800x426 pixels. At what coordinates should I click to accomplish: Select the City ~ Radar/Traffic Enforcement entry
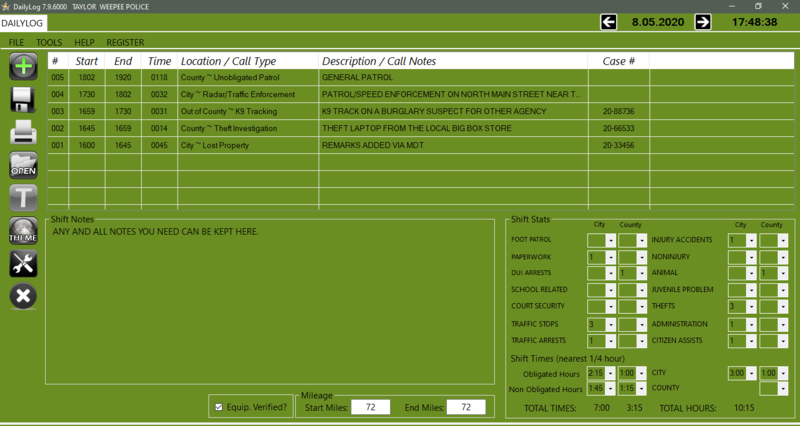click(421, 94)
